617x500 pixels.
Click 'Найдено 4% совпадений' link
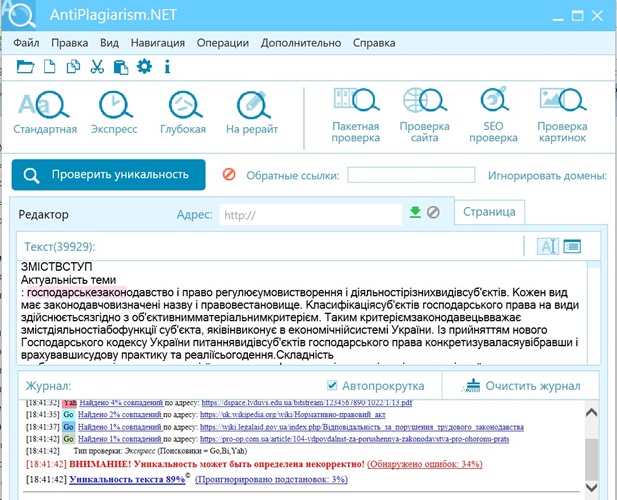(x=121, y=403)
